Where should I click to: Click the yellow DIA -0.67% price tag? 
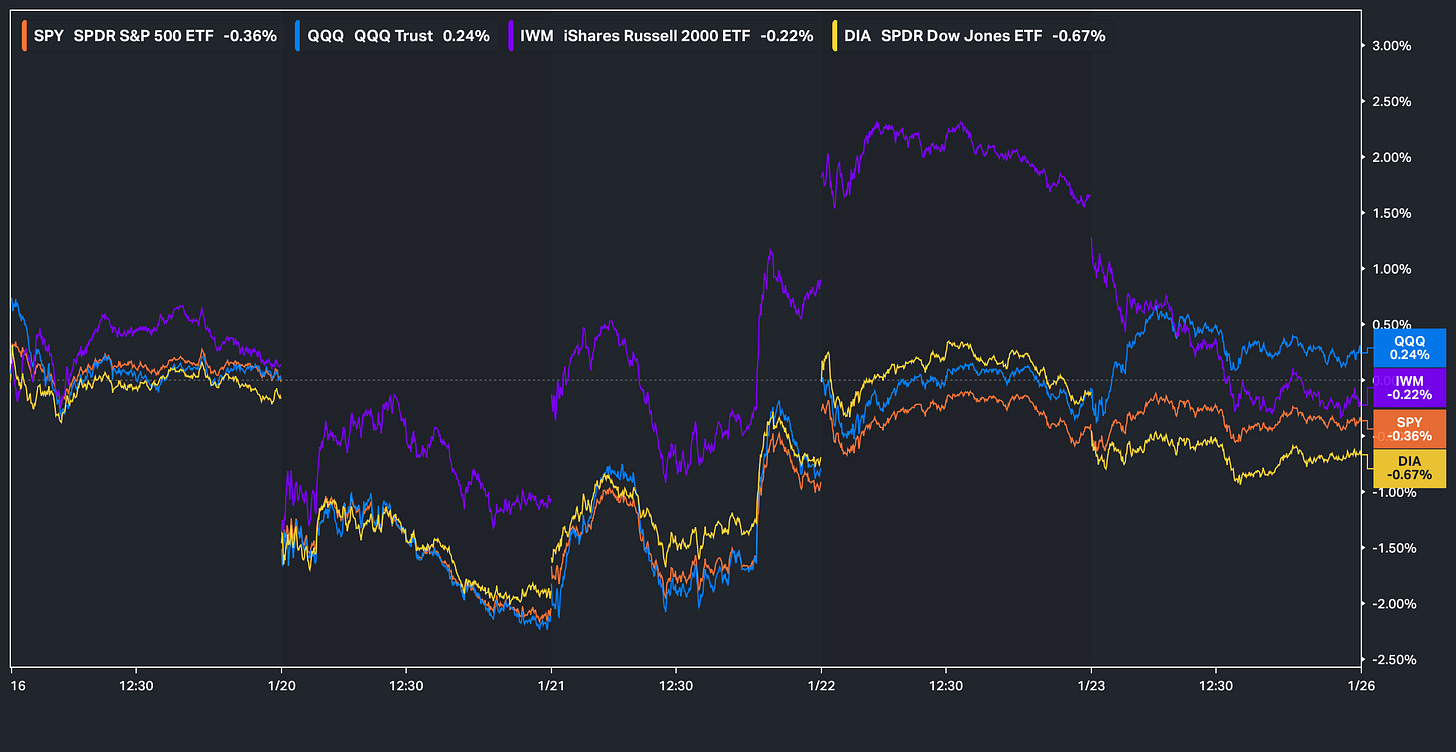[1409, 468]
